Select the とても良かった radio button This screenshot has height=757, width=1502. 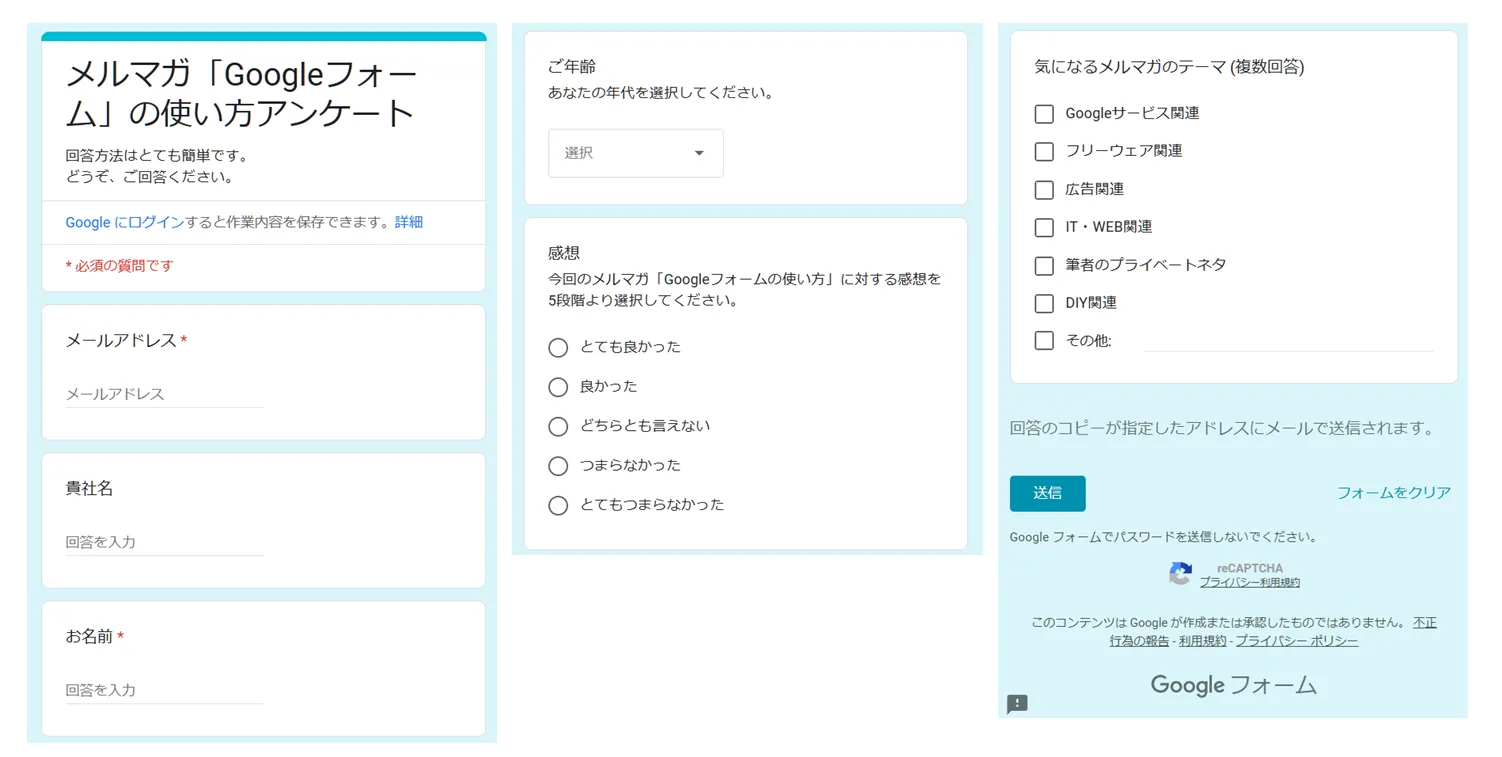click(558, 347)
